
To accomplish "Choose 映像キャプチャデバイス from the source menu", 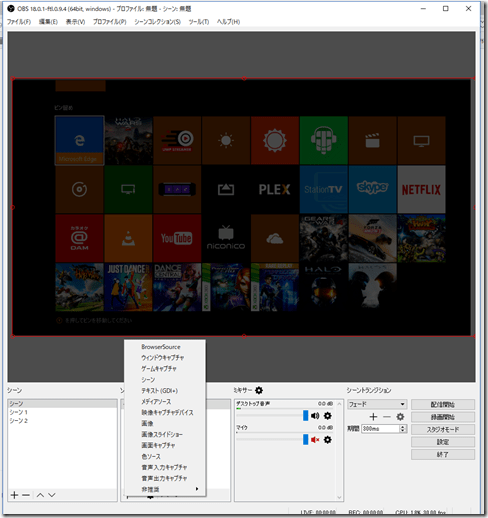I will tap(165, 412).
